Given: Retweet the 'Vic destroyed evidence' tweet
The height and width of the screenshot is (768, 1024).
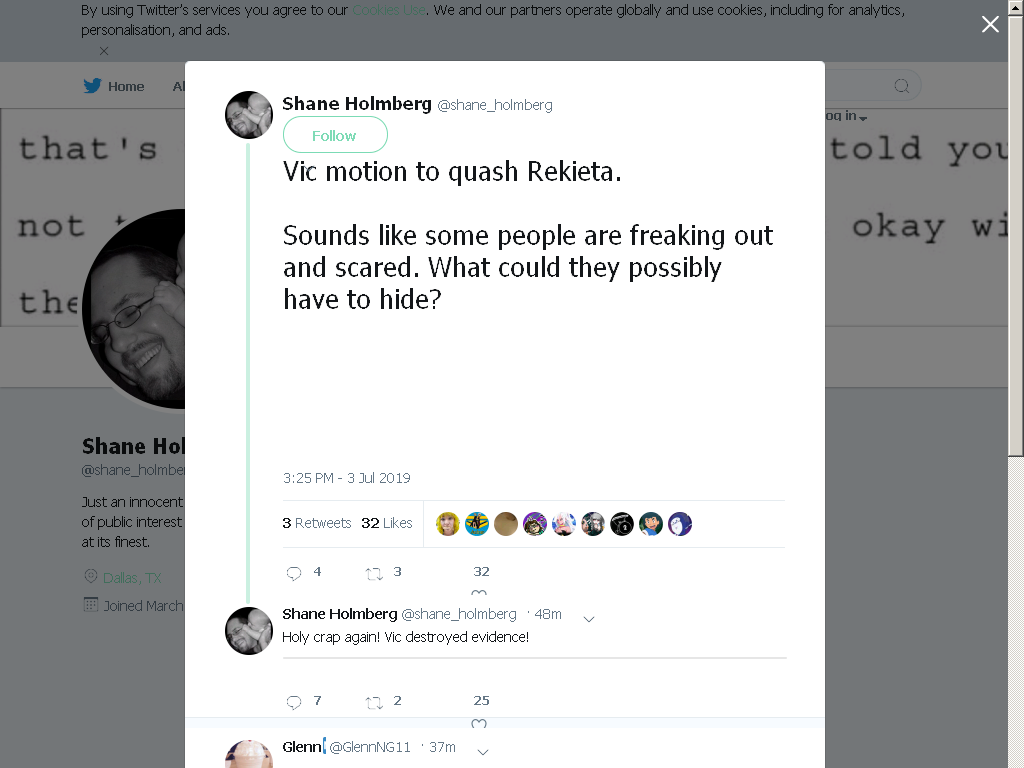Looking at the screenshot, I should pyautogui.click(x=374, y=703).
